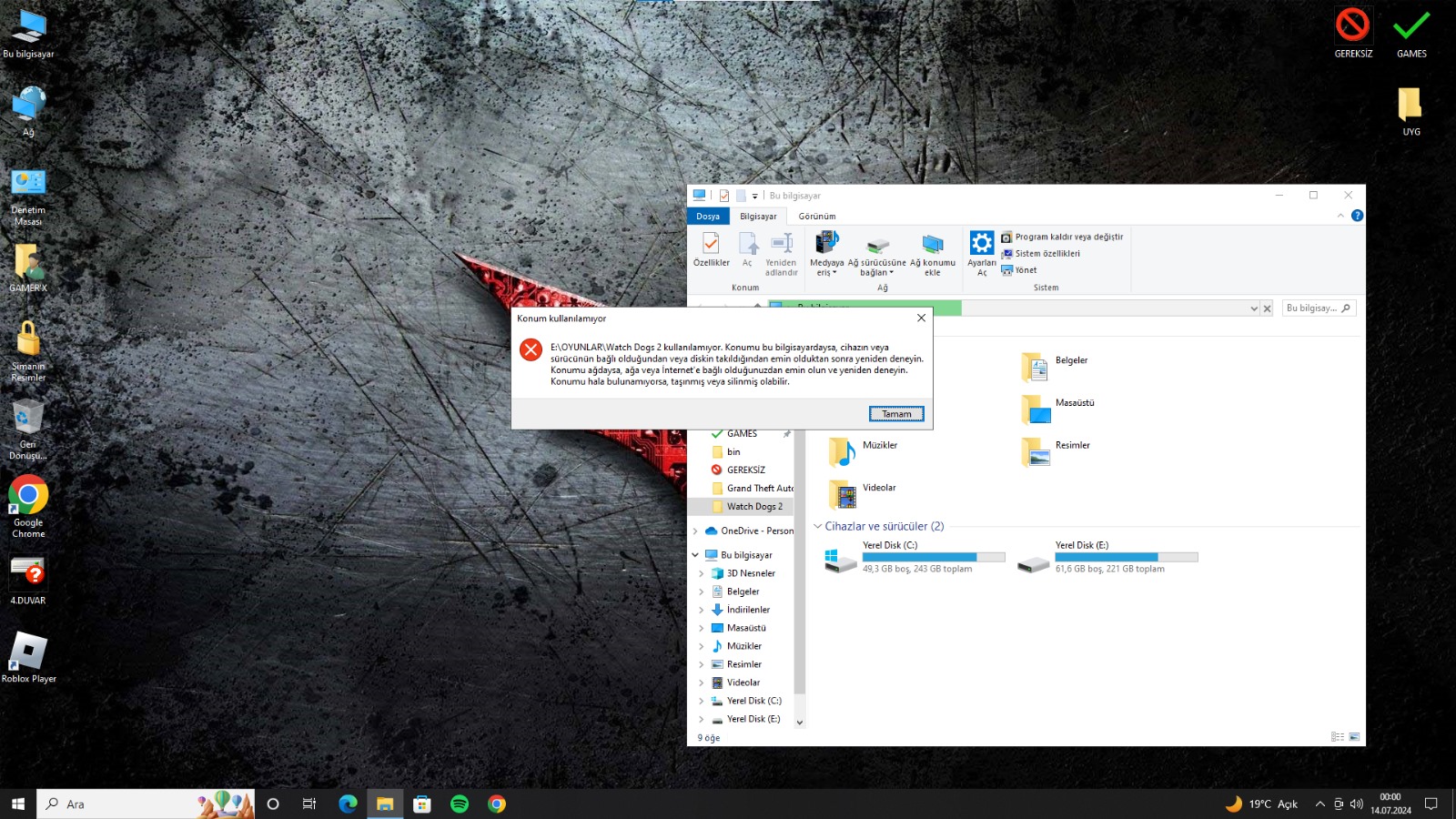Image resolution: width=1456 pixels, height=819 pixels.
Task: Open the Dosya ribbon tab
Action: 708,217
